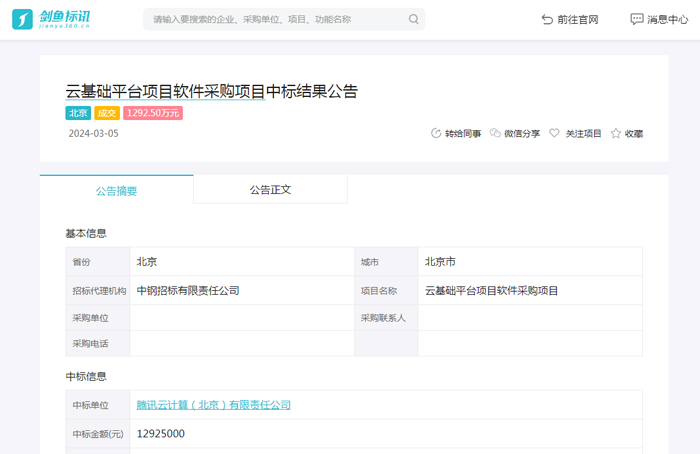700x454 pixels.
Task: Click the 云基础平台项目软件采购项目 title text
Action: (165, 92)
